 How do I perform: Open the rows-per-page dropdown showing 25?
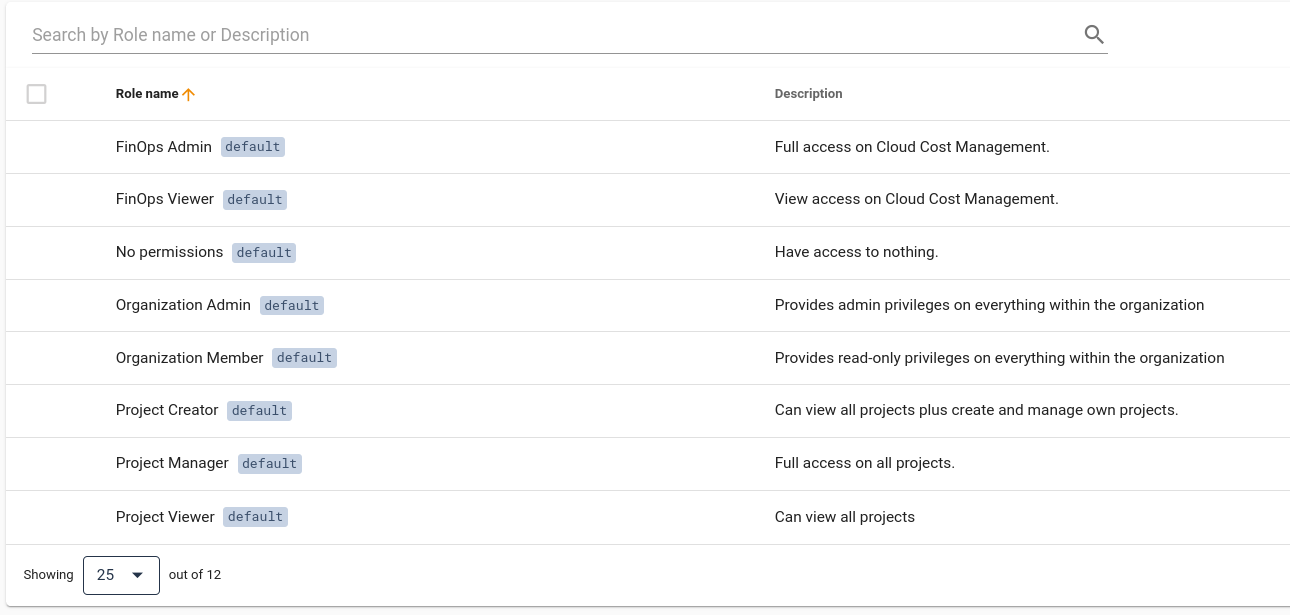[x=121, y=575]
